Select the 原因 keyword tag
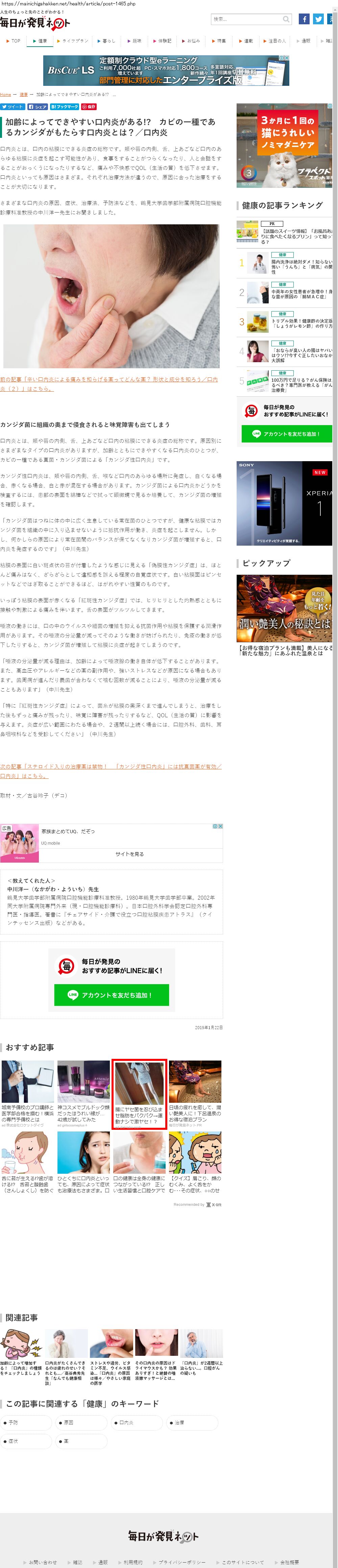 click(81, 1422)
